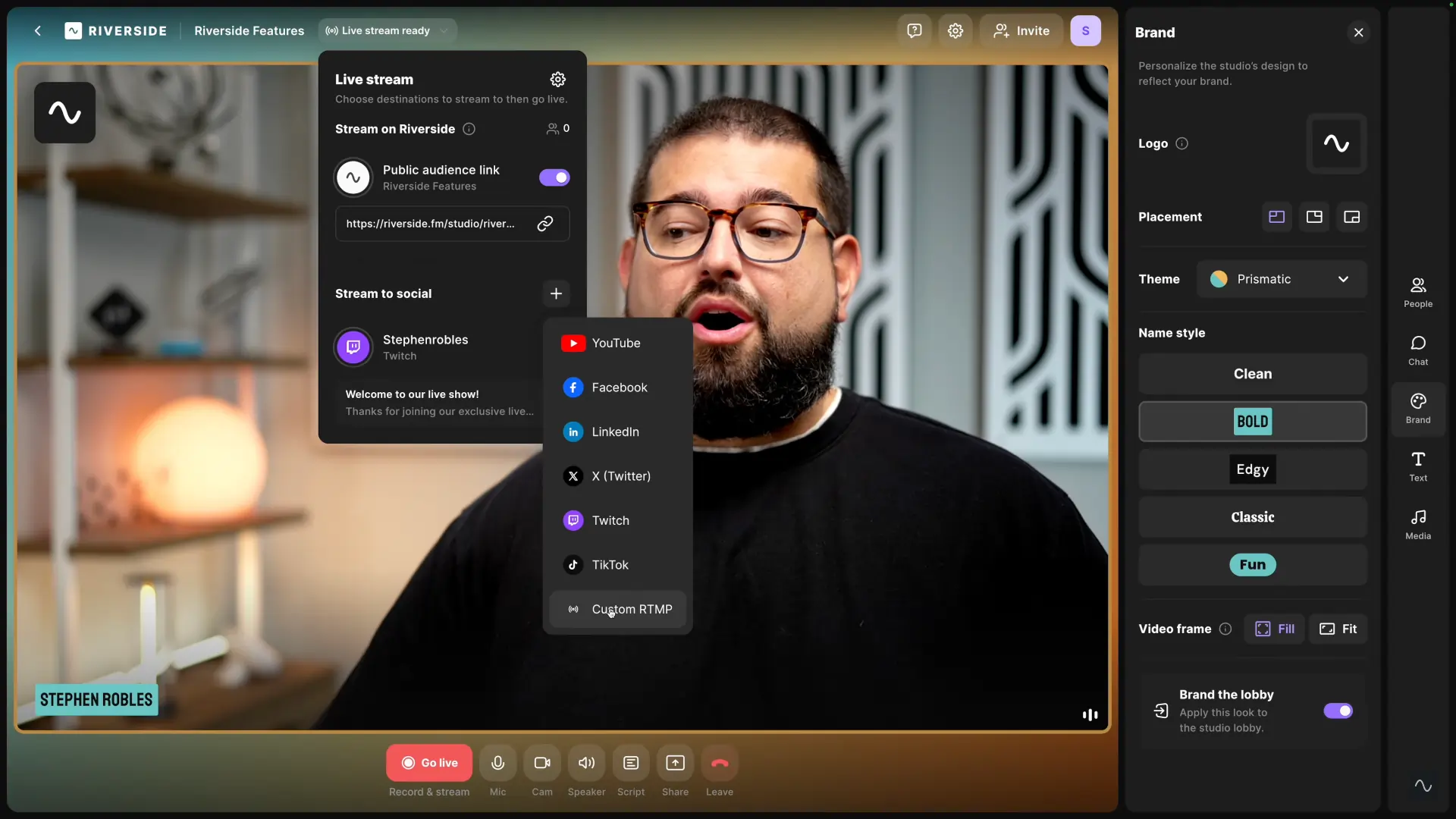This screenshot has height=819, width=1456.
Task: Click Go live button to start stream
Action: pyautogui.click(x=429, y=762)
